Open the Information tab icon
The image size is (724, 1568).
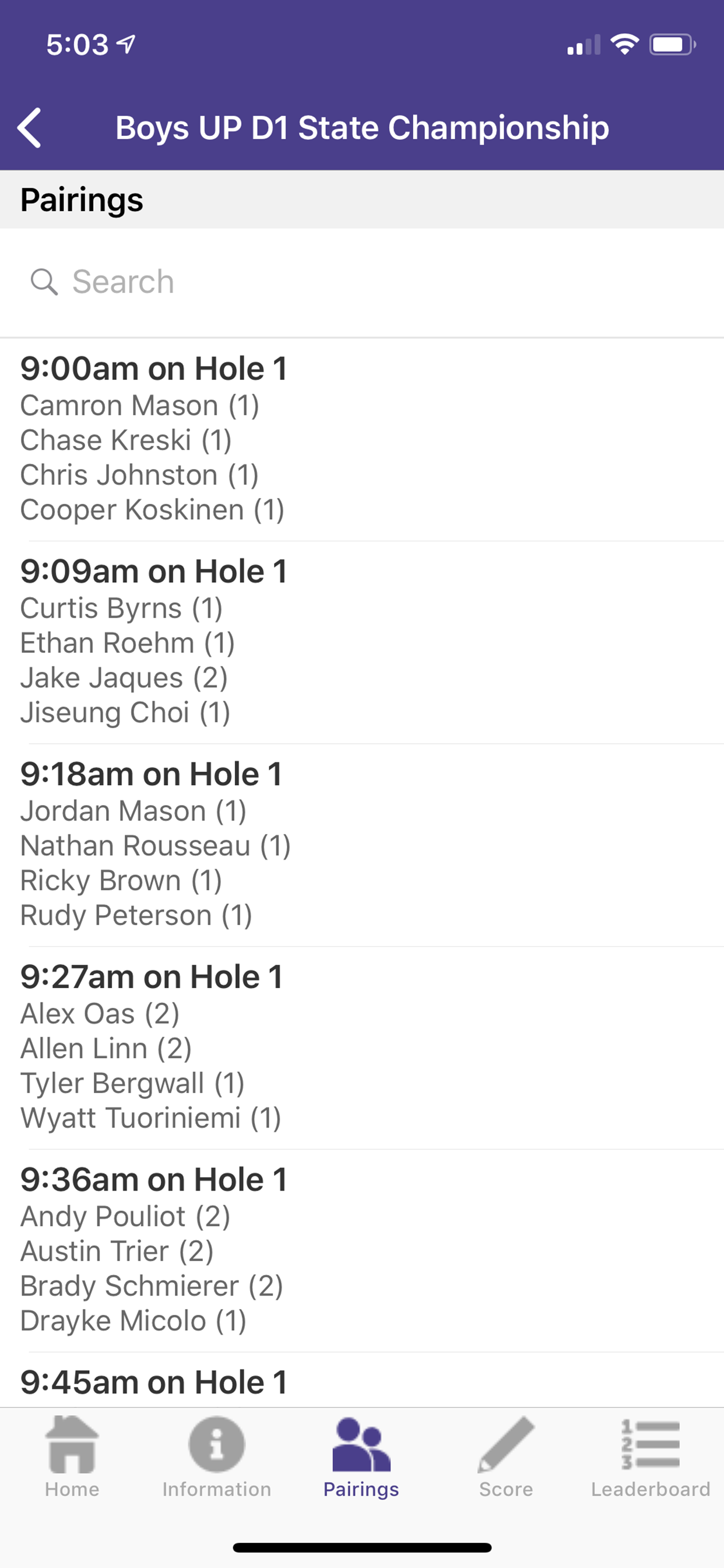tap(217, 1445)
